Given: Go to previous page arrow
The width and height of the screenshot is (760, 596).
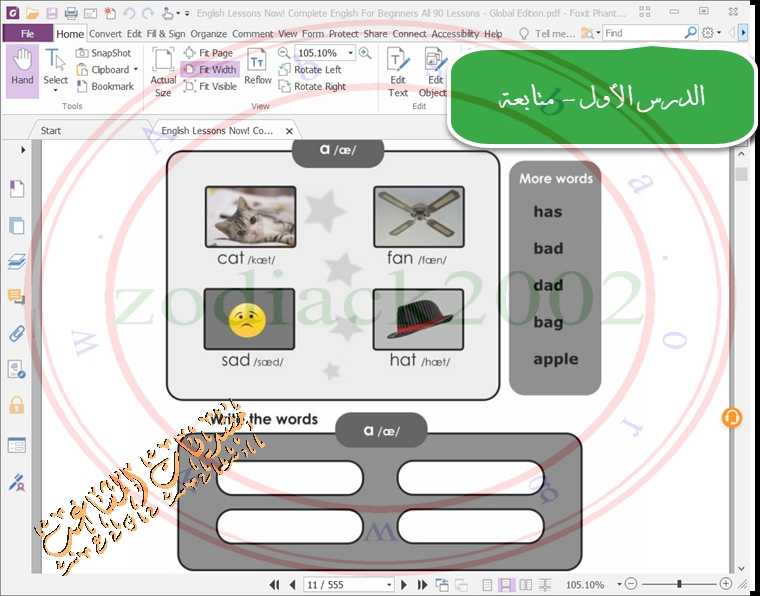Looking at the screenshot, I should pyautogui.click(x=292, y=585).
